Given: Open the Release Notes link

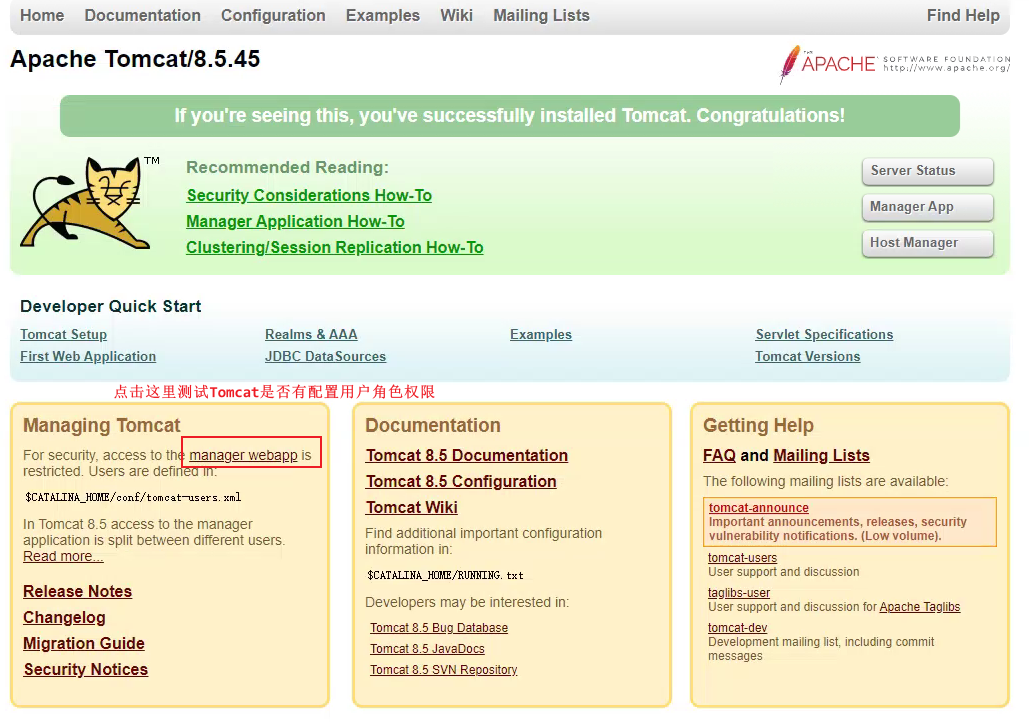Looking at the screenshot, I should tap(77, 592).
